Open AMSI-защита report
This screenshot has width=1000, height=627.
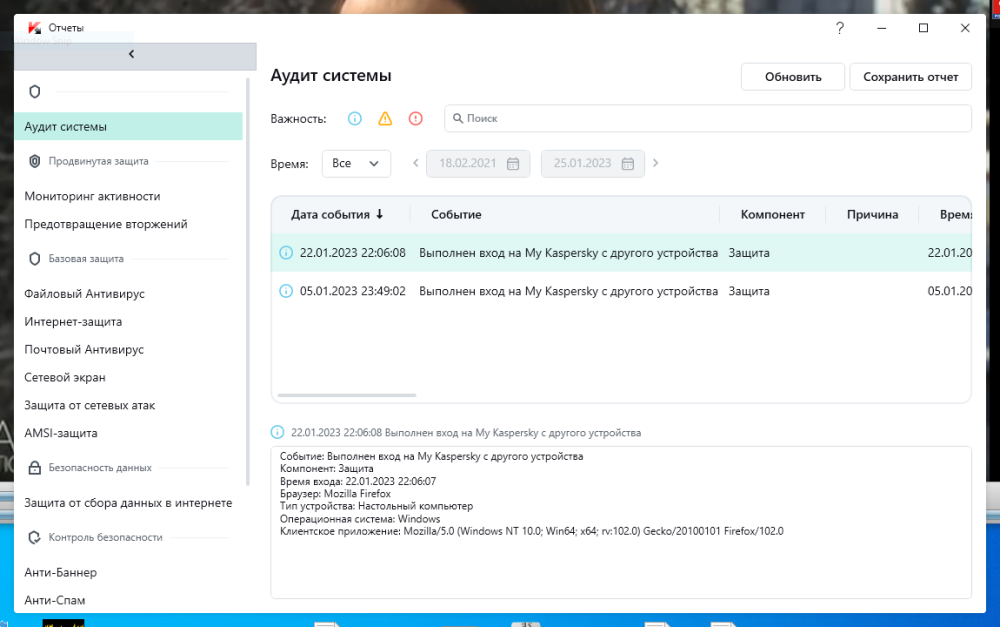[x=61, y=433]
